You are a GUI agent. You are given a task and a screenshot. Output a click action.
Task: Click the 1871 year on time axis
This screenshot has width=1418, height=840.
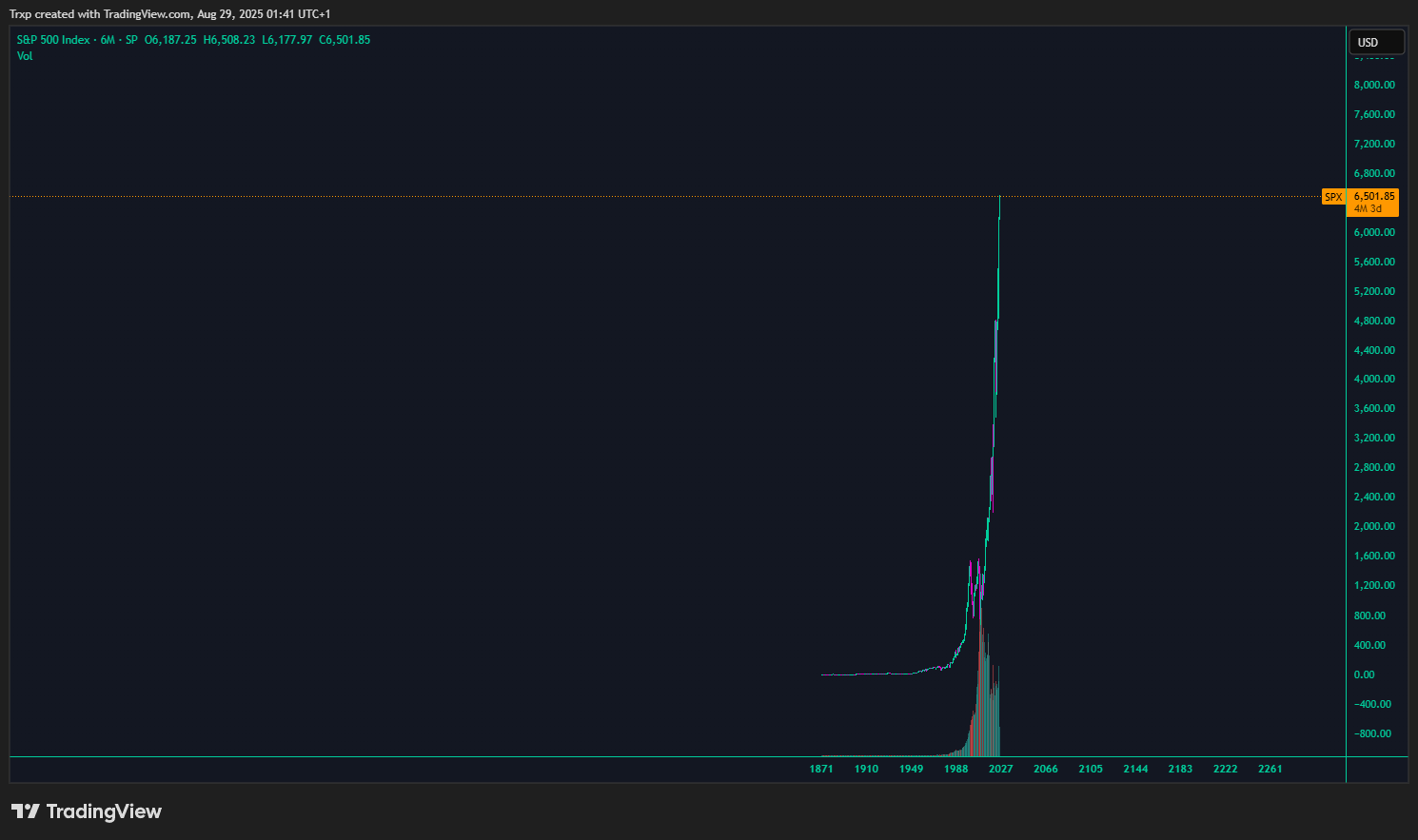[x=821, y=769]
